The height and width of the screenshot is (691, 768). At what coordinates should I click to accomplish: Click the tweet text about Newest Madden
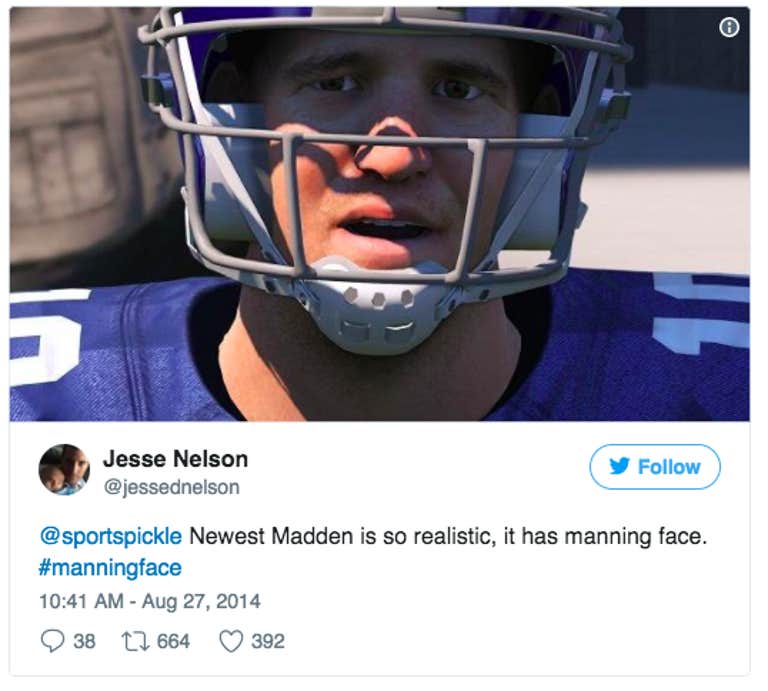coord(448,536)
